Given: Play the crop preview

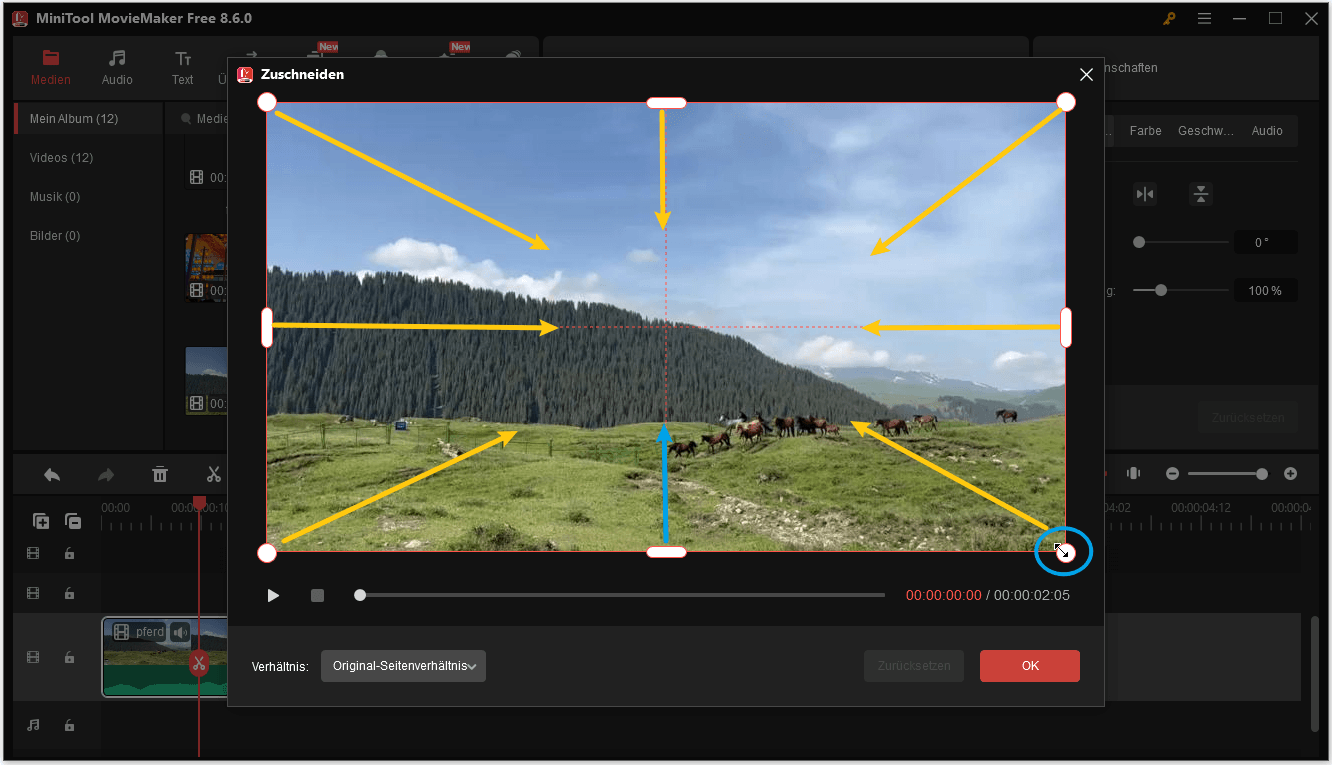Looking at the screenshot, I should pyautogui.click(x=273, y=595).
